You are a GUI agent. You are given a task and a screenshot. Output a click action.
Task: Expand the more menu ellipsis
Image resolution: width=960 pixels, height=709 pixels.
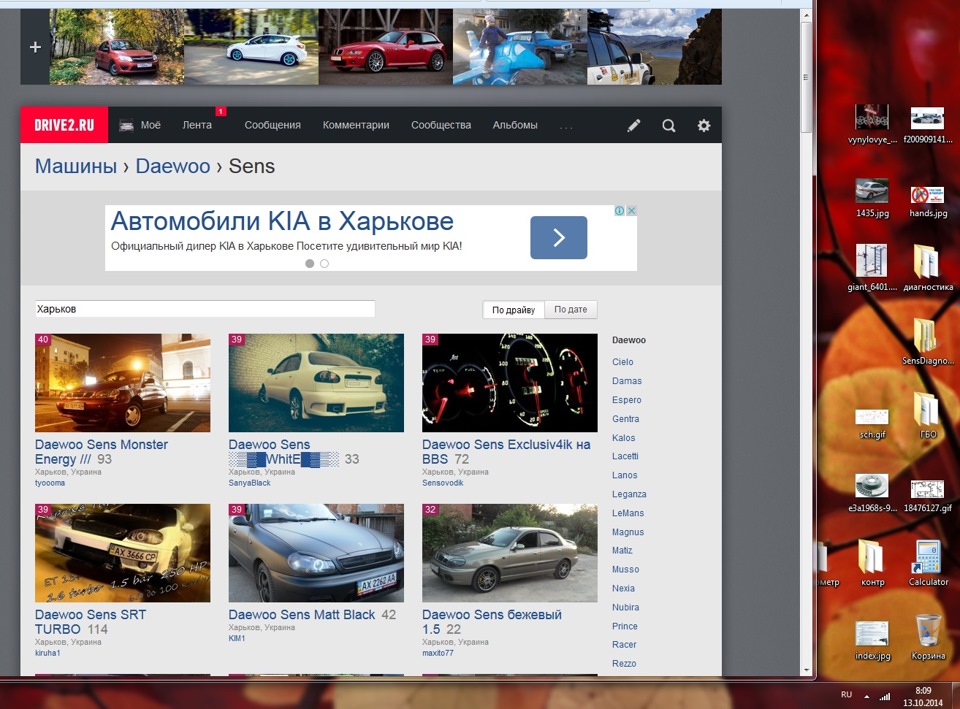(x=566, y=127)
